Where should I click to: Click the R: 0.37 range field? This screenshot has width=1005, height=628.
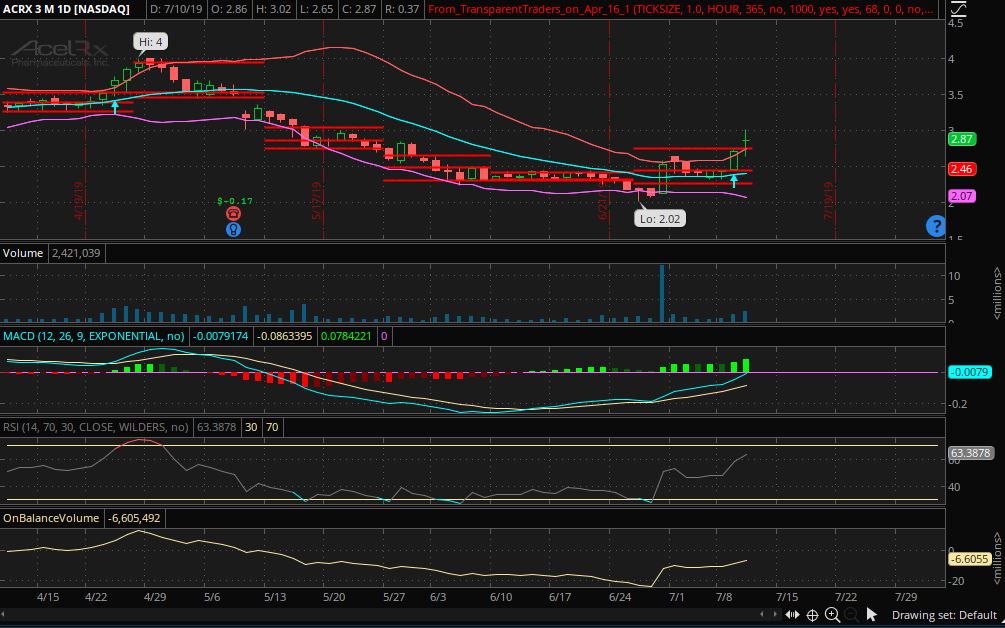pyautogui.click(x=403, y=9)
